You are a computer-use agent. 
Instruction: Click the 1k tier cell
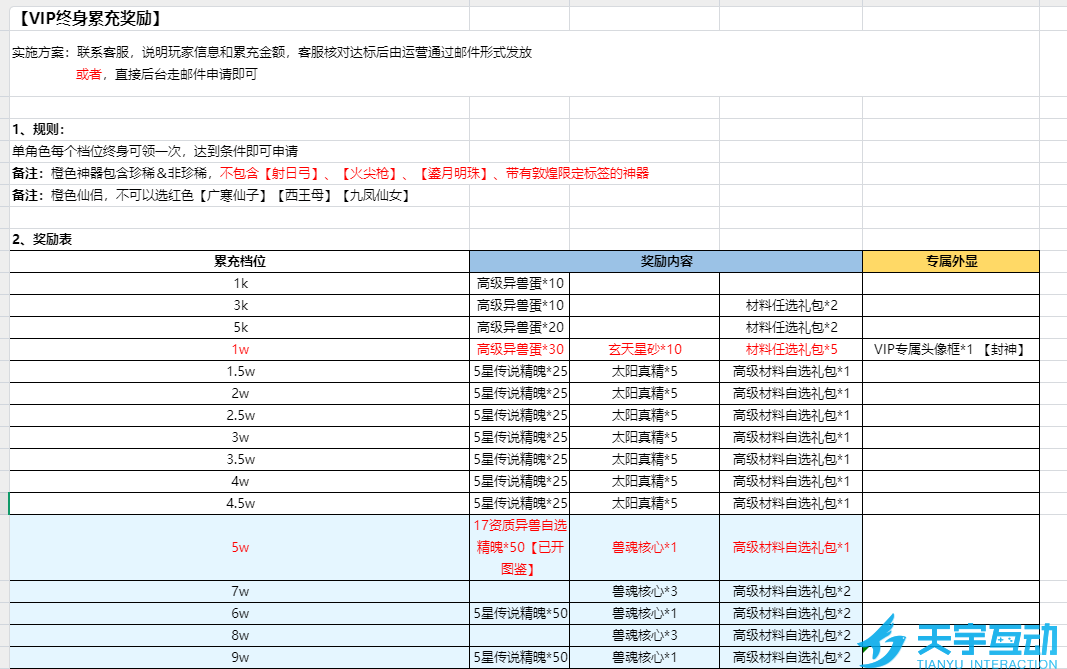coord(240,283)
